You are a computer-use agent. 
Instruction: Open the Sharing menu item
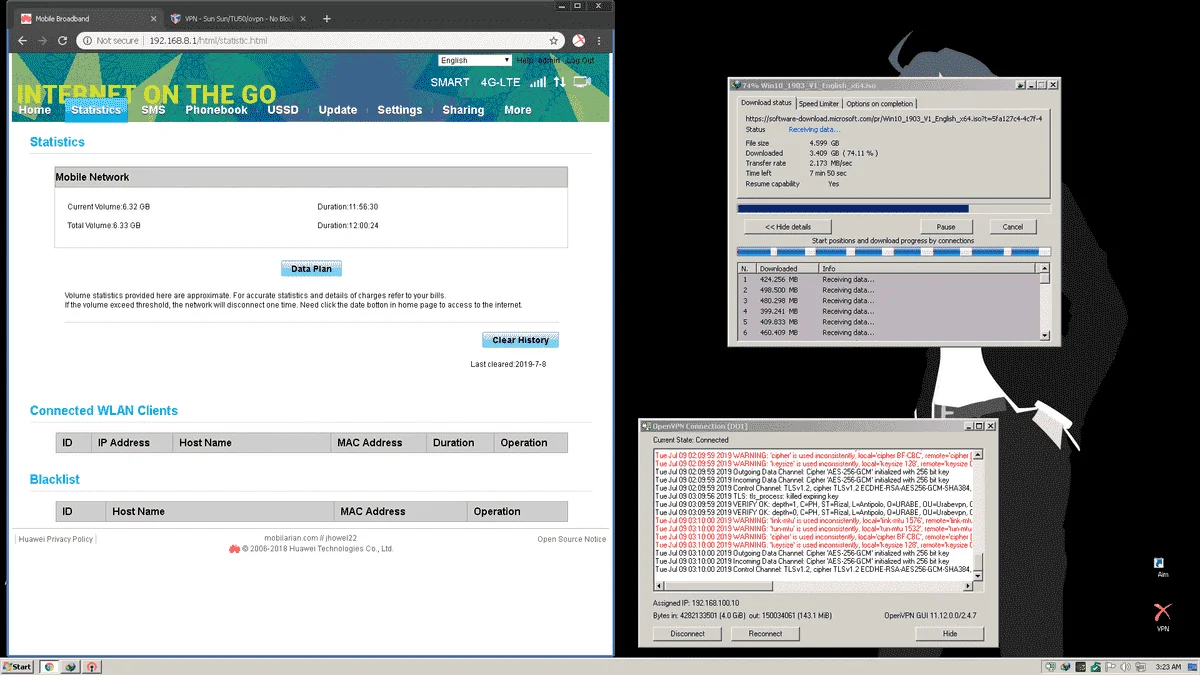pos(463,110)
